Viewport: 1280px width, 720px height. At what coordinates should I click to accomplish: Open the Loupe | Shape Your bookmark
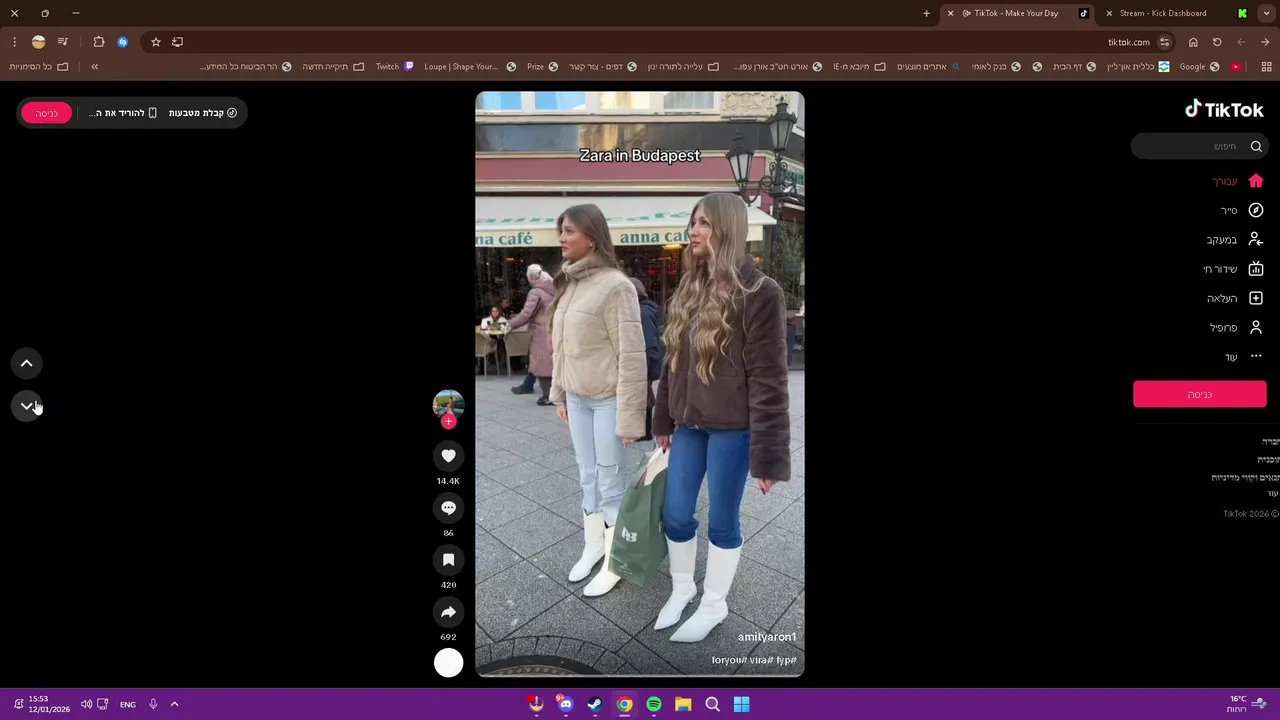pyautogui.click(x=470, y=67)
